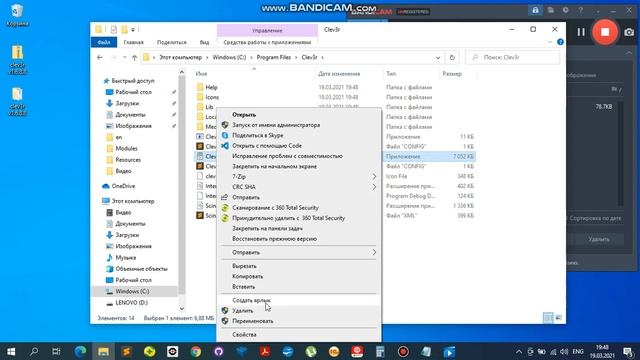
Task: Collapse the ribbon chevron
Action: click(549, 42)
